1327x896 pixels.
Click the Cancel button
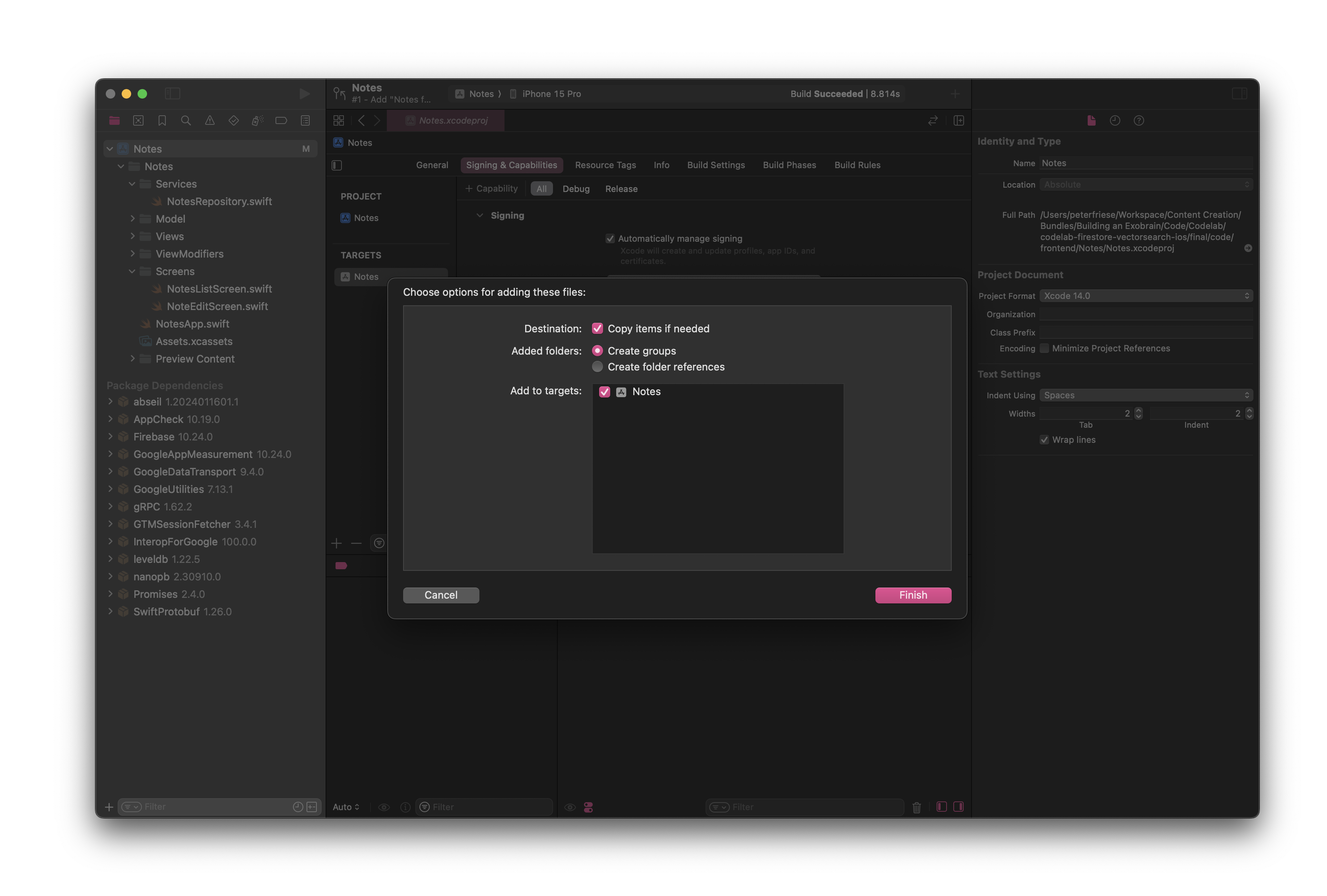[441, 594]
